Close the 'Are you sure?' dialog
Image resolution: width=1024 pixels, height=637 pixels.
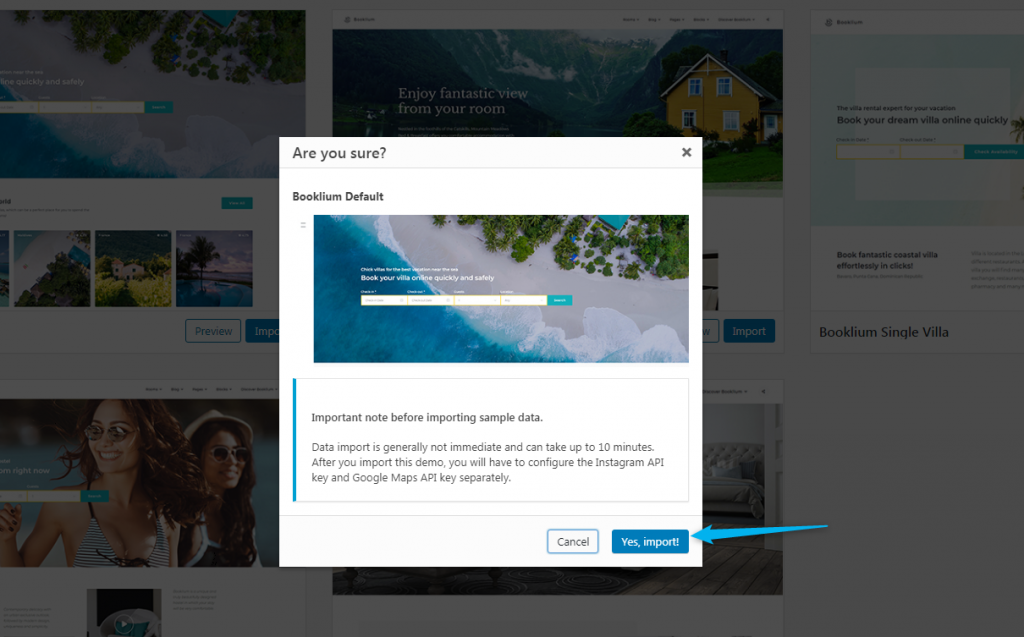(x=686, y=152)
